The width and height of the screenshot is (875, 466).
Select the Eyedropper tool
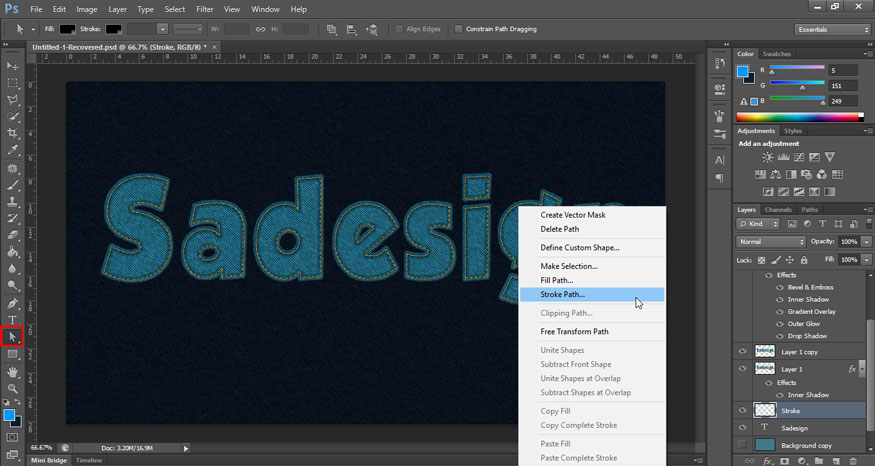coord(12,150)
